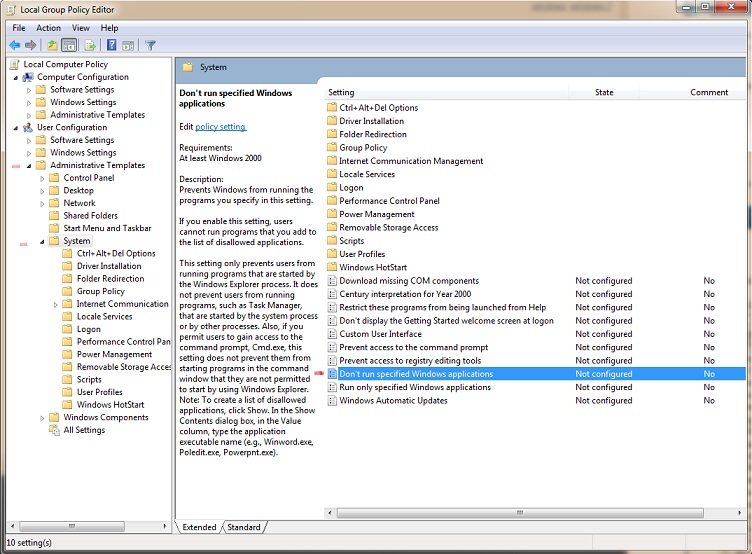
Task: Expand Windows Settings under User Configuration
Action: [x=29, y=153]
